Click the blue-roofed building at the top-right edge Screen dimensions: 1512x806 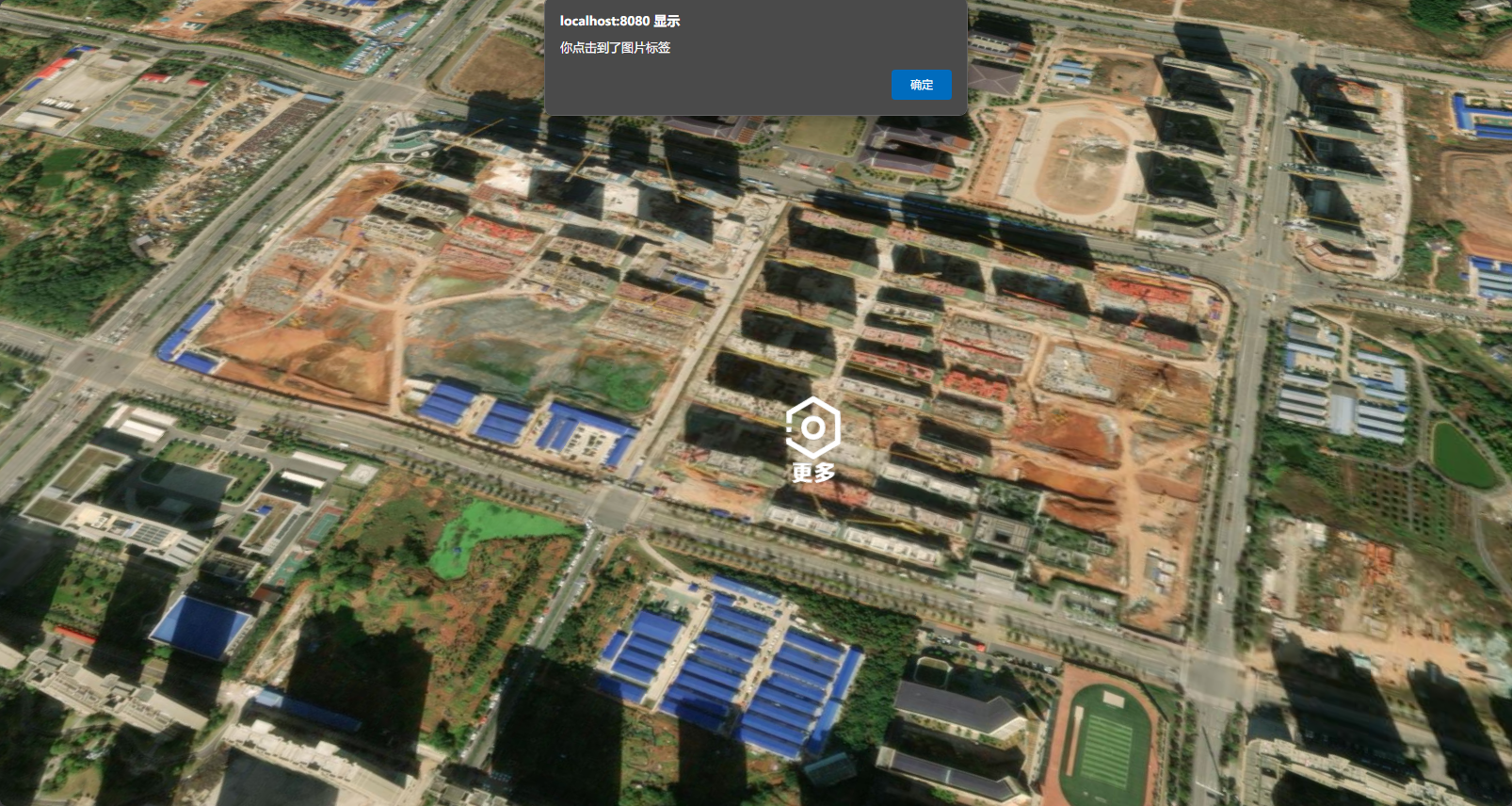tap(1480, 118)
